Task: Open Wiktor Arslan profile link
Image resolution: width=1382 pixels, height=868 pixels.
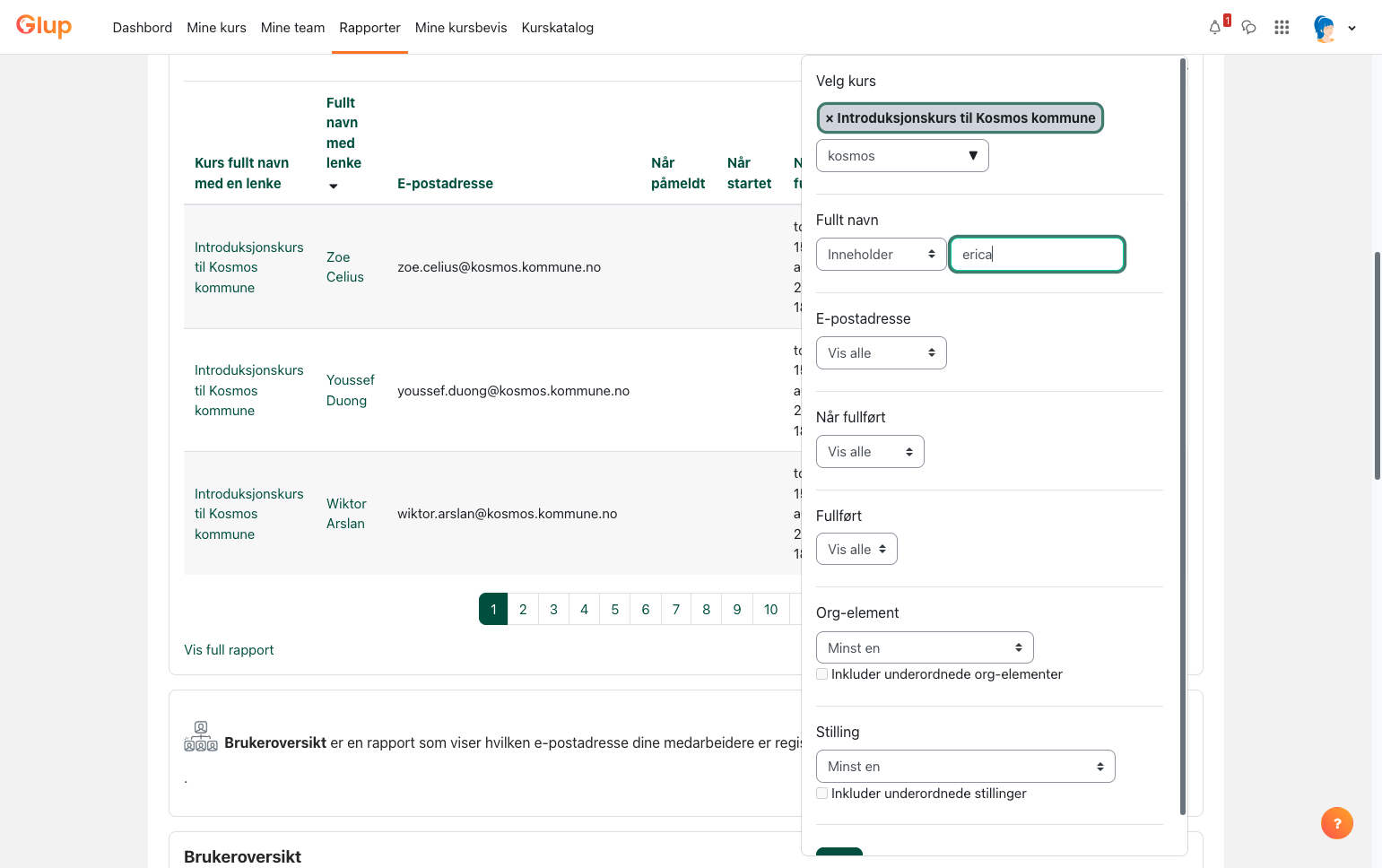Action: tap(346, 514)
